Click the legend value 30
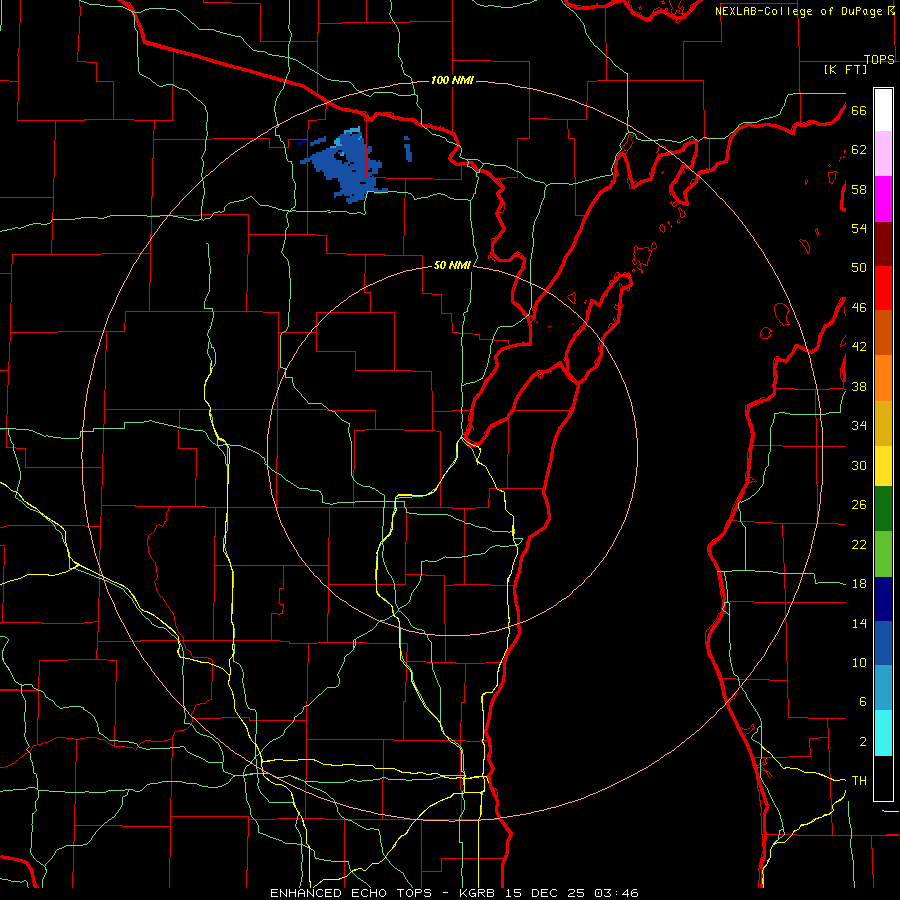 (x=859, y=465)
